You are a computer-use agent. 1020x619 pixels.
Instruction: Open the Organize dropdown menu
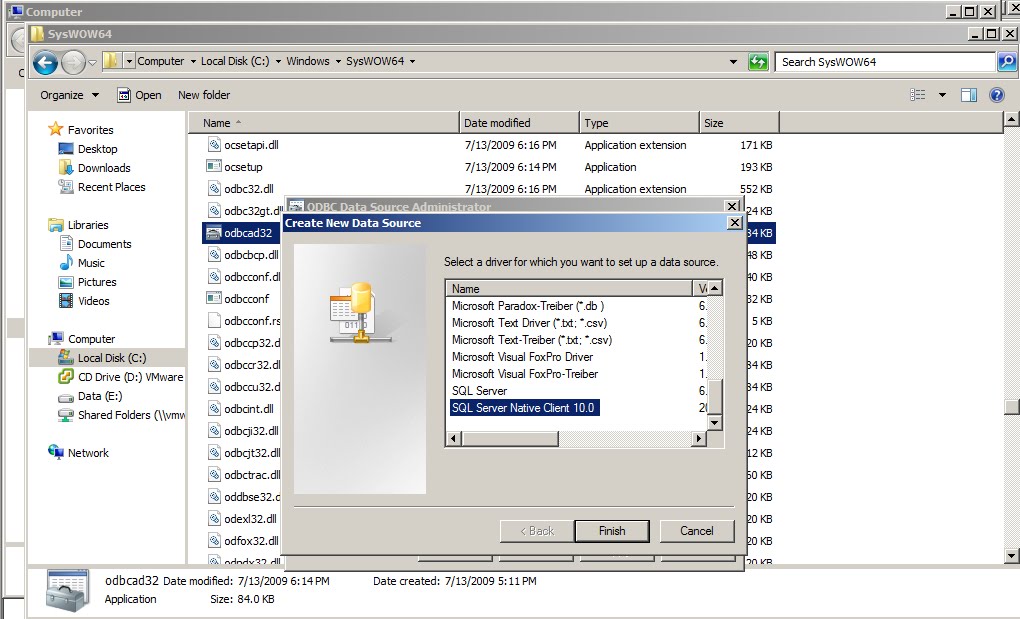(67, 94)
